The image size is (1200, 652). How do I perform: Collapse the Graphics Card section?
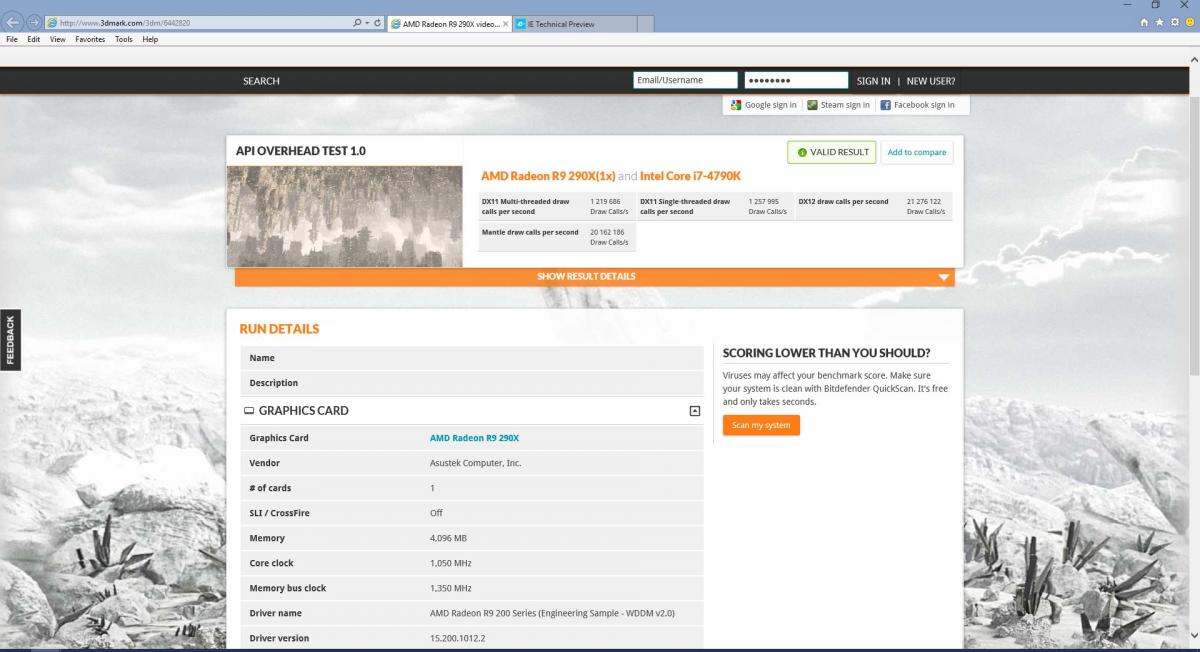pos(694,411)
